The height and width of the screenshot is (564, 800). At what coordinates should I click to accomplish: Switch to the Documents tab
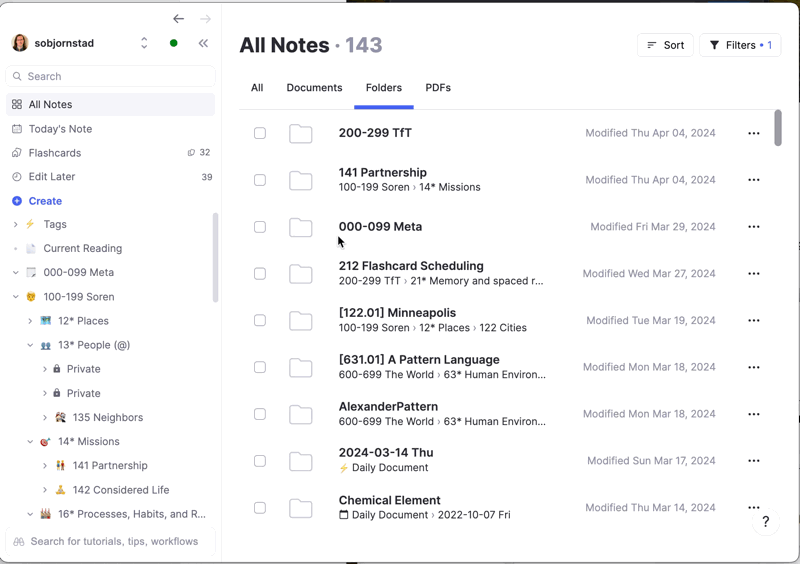[x=314, y=88]
